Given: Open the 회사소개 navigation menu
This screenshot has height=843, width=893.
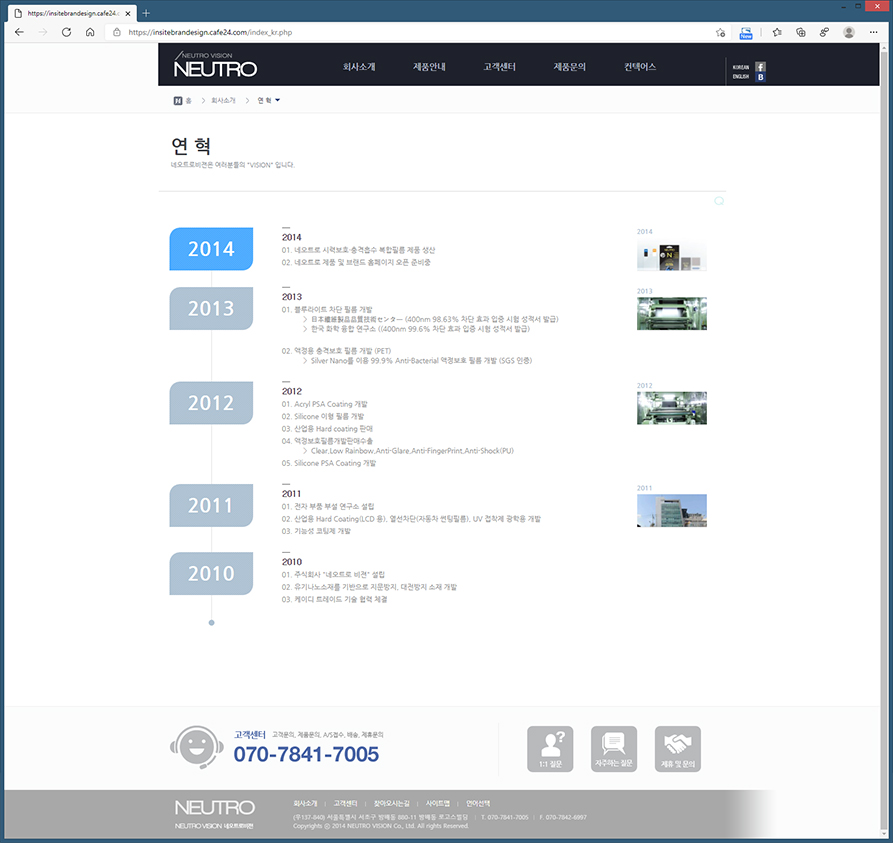Looking at the screenshot, I should tap(359, 67).
